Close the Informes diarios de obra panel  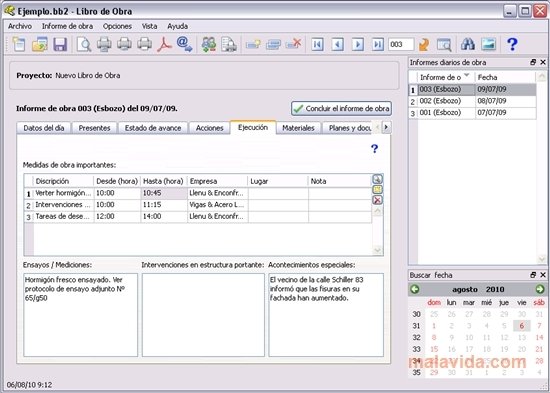click(543, 62)
